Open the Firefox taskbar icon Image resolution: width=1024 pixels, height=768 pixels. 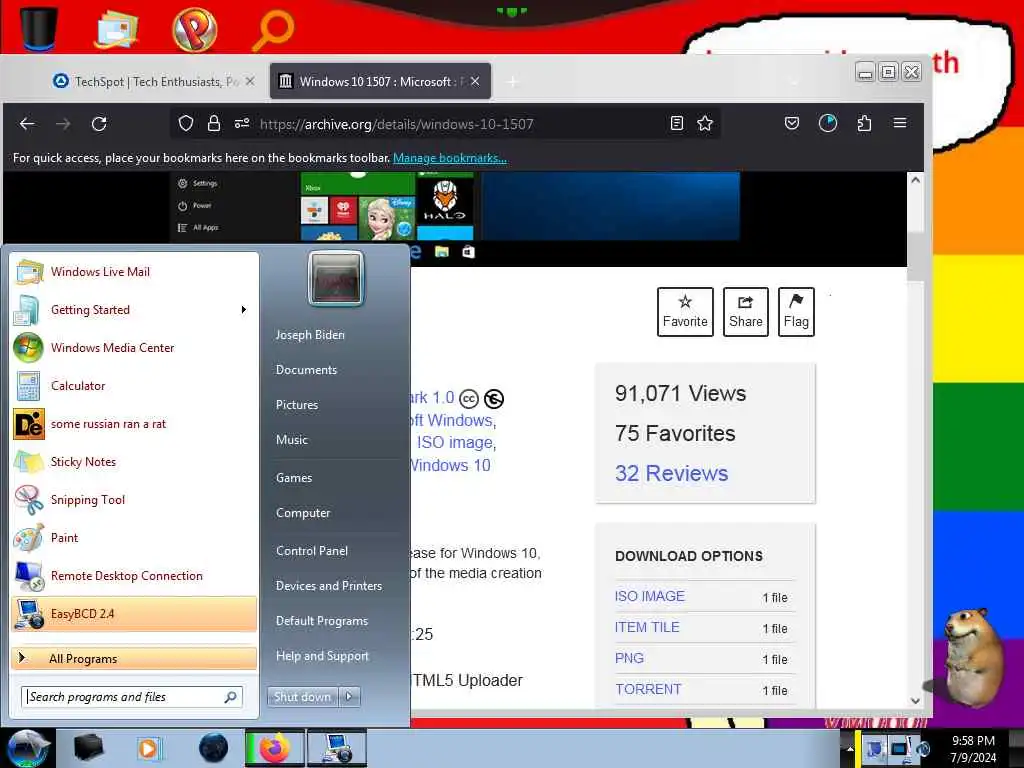click(274, 748)
